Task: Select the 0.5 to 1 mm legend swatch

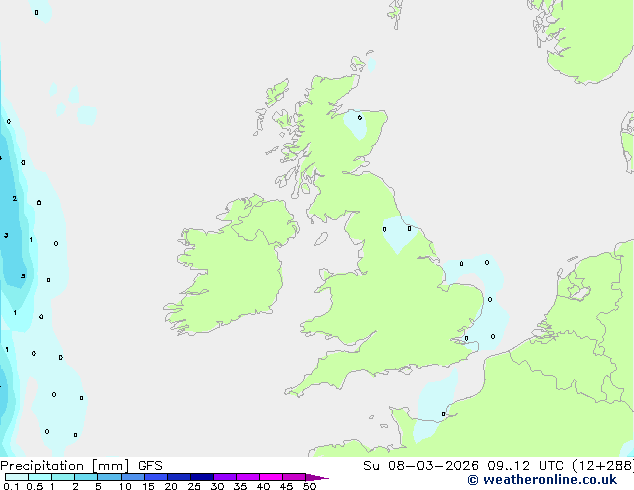Action: coord(40,477)
